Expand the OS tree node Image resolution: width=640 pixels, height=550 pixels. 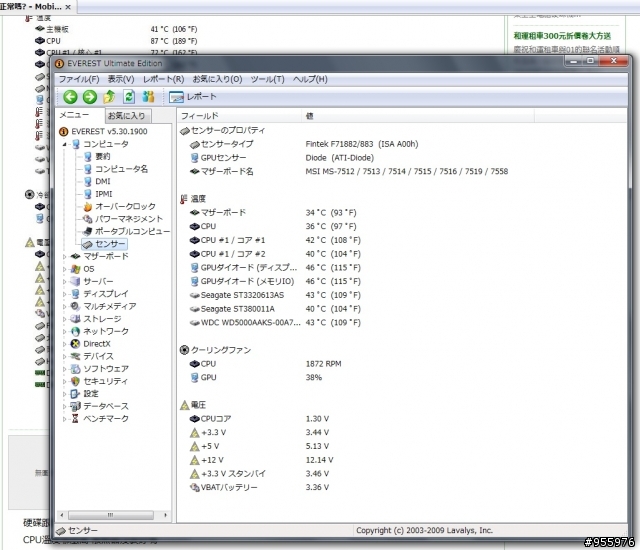[x=64, y=269]
